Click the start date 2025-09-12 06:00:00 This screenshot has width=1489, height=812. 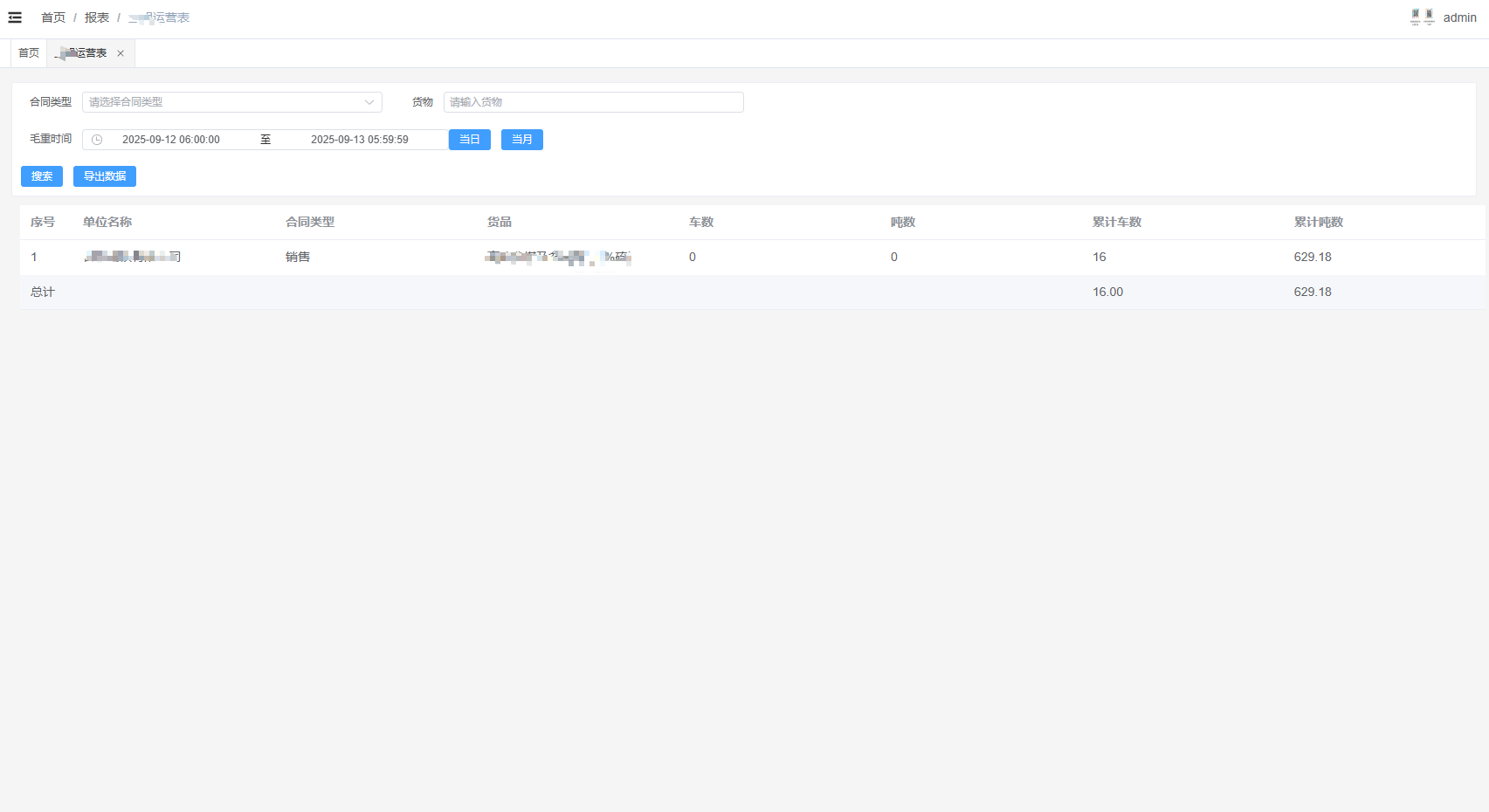click(x=171, y=140)
